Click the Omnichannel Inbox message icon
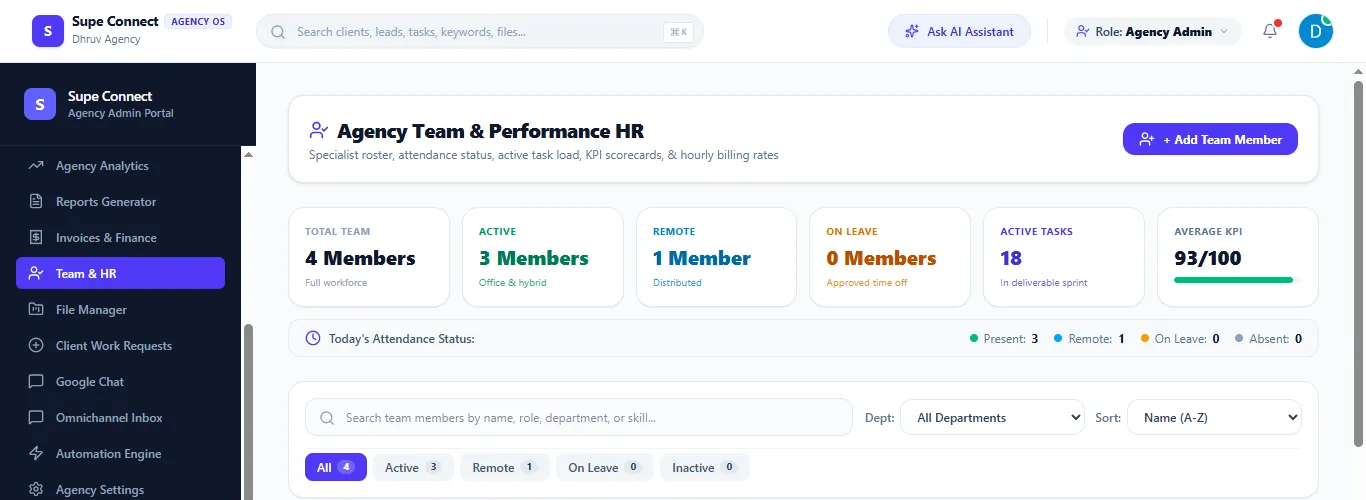Image resolution: width=1366 pixels, height=500 pixels. click(x=36, y=418)
